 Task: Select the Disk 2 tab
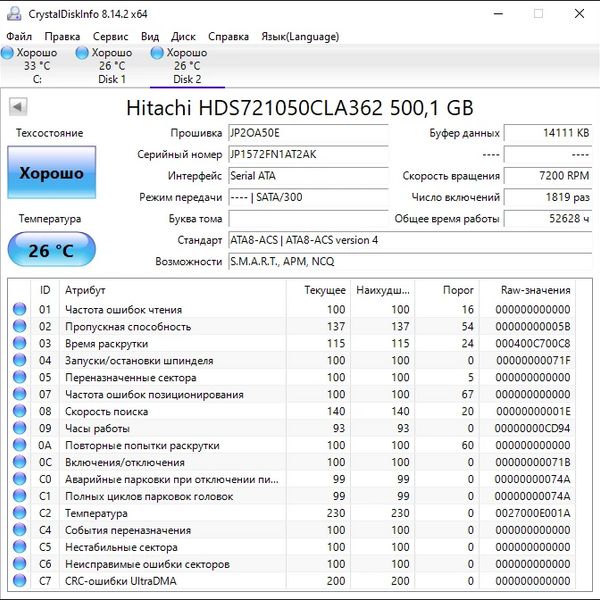(187, 66)
